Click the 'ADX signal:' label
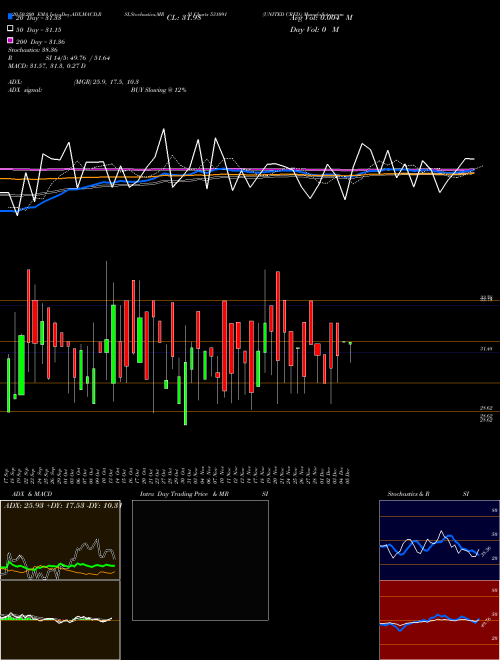Image resolution: width=500 pixels, height=660 pixels. click(x=25, y=90)
